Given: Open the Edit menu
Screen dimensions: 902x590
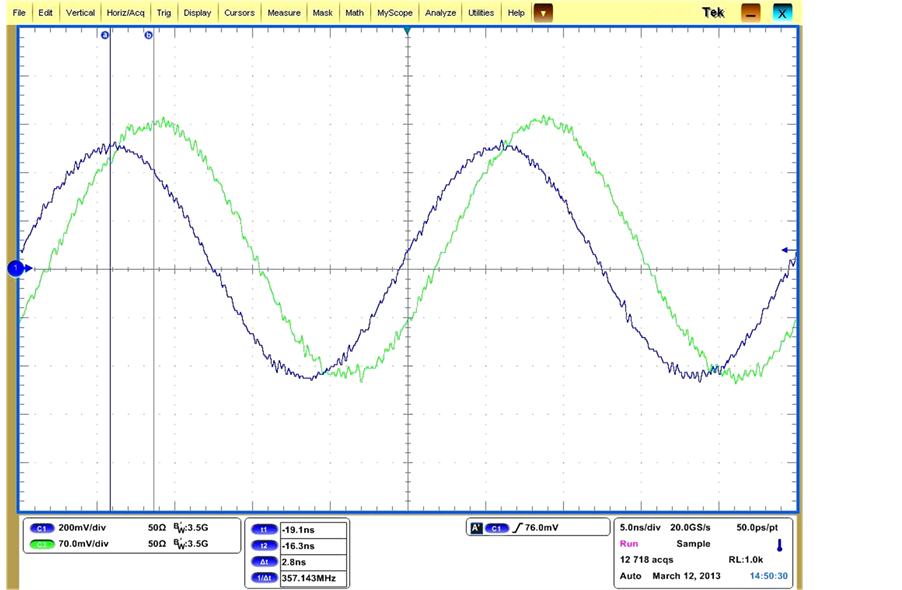Looking at the screenshot, I should click(x=45, y=13).
